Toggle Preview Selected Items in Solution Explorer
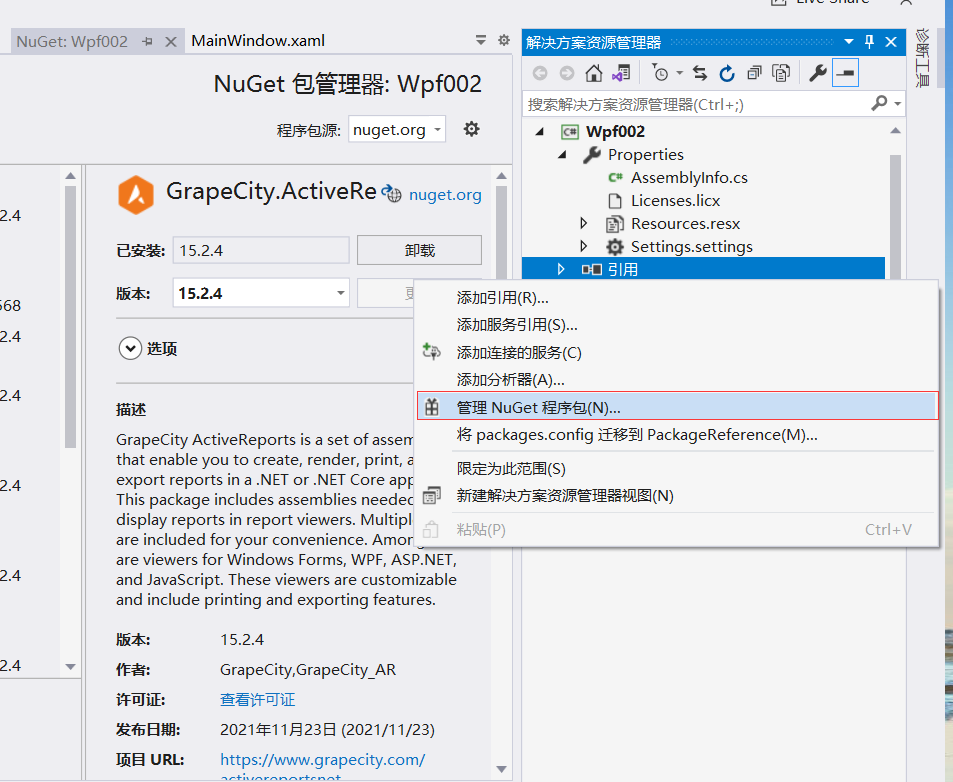Image resolution: width=953 pixels, height=782 pixels. [845, 74]
